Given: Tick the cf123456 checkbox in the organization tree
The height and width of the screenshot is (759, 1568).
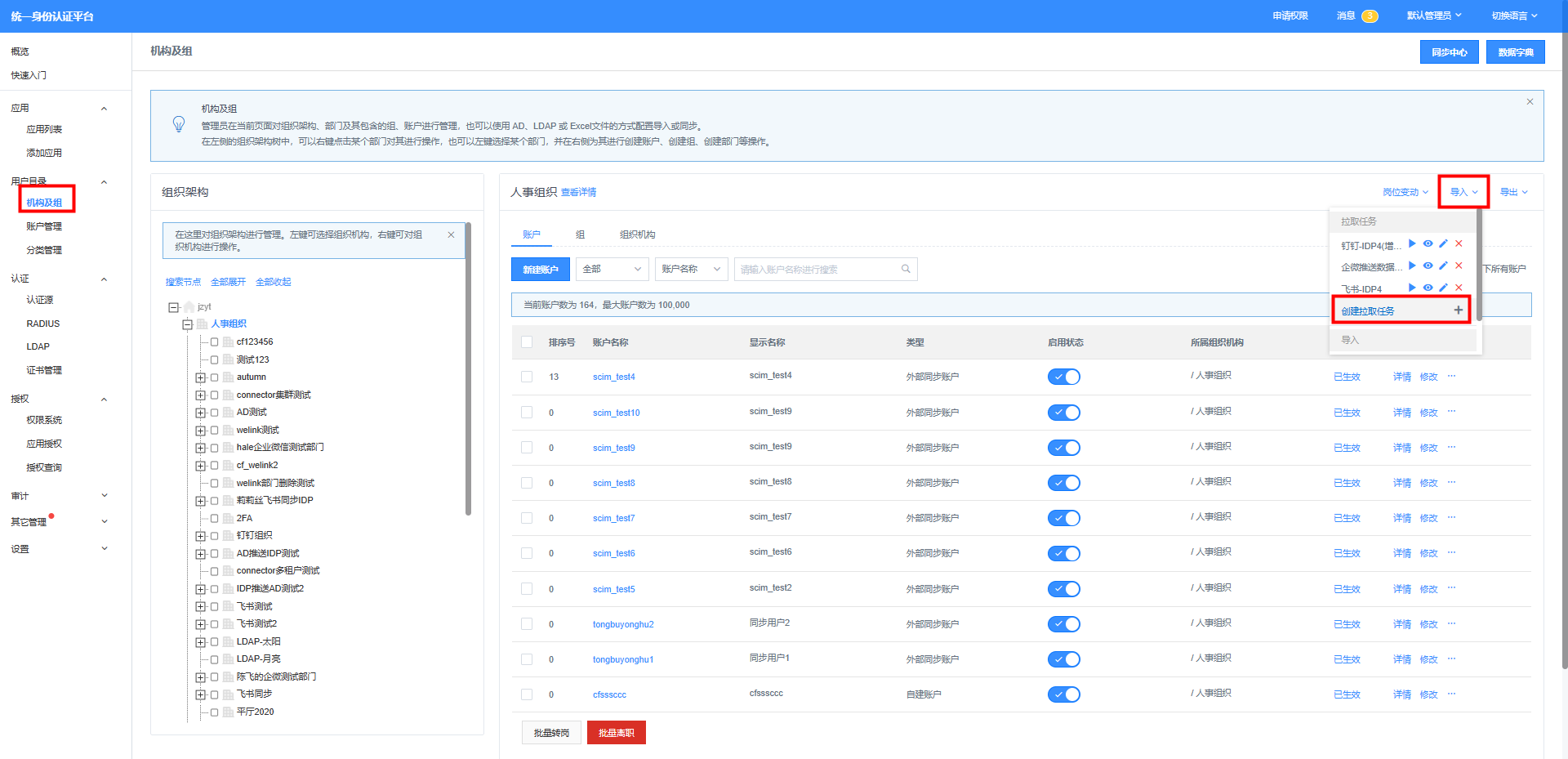Looking at the screenshot, I should tap(215, 342).
